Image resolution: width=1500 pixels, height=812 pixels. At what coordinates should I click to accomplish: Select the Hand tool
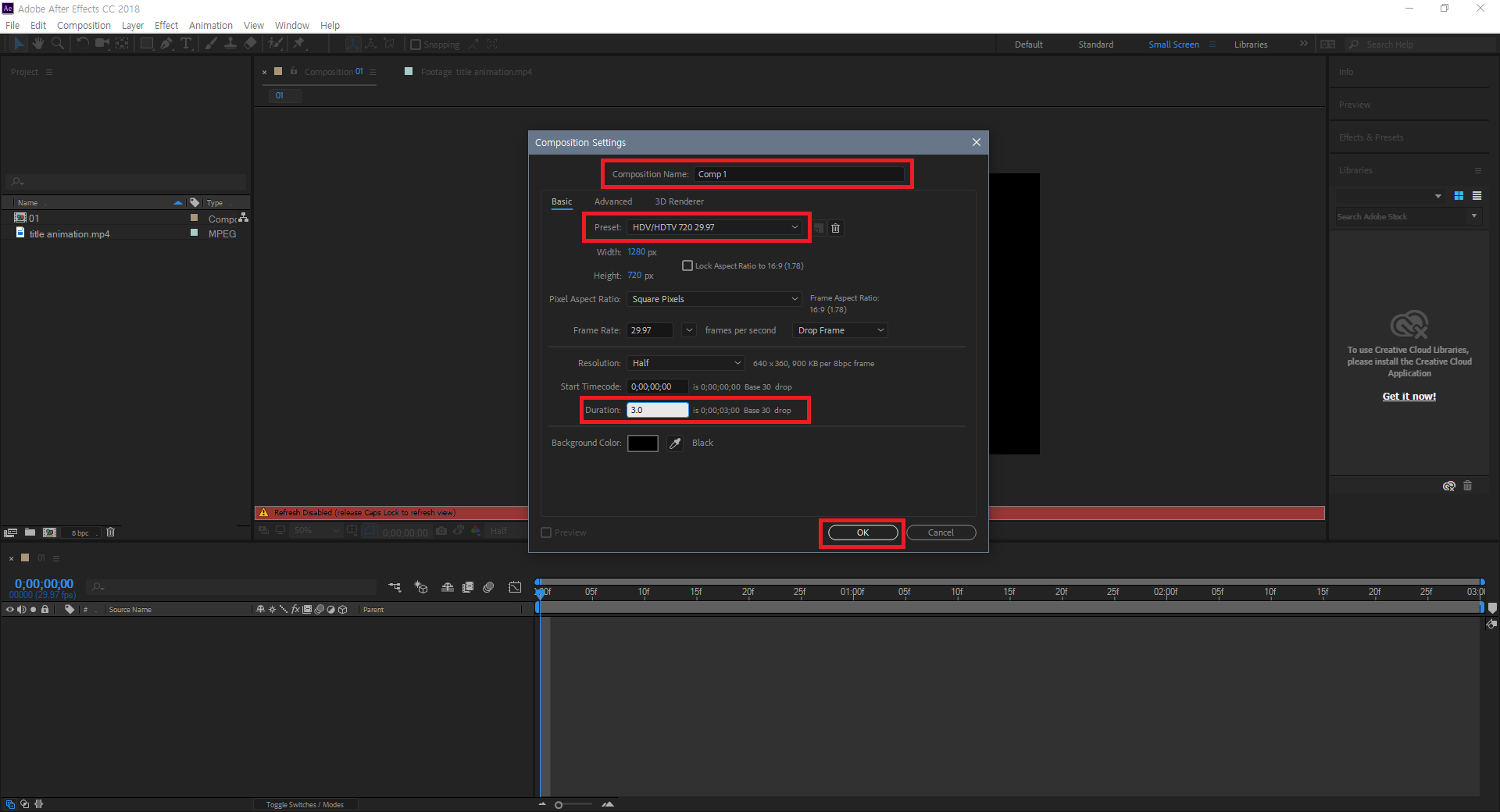tap(38, 44)
